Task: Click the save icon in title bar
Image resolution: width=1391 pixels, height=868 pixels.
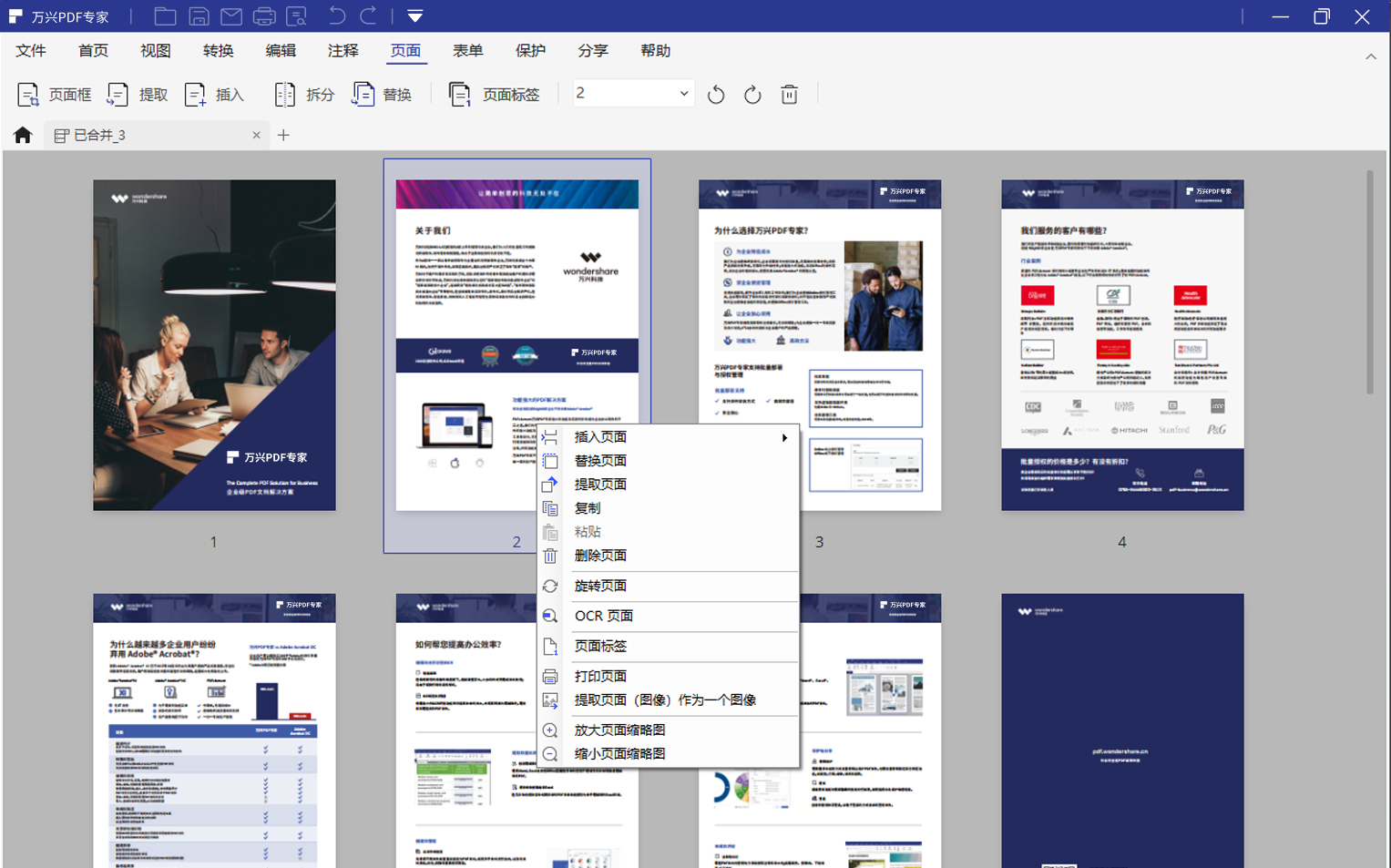Action: tap(199, 16)
